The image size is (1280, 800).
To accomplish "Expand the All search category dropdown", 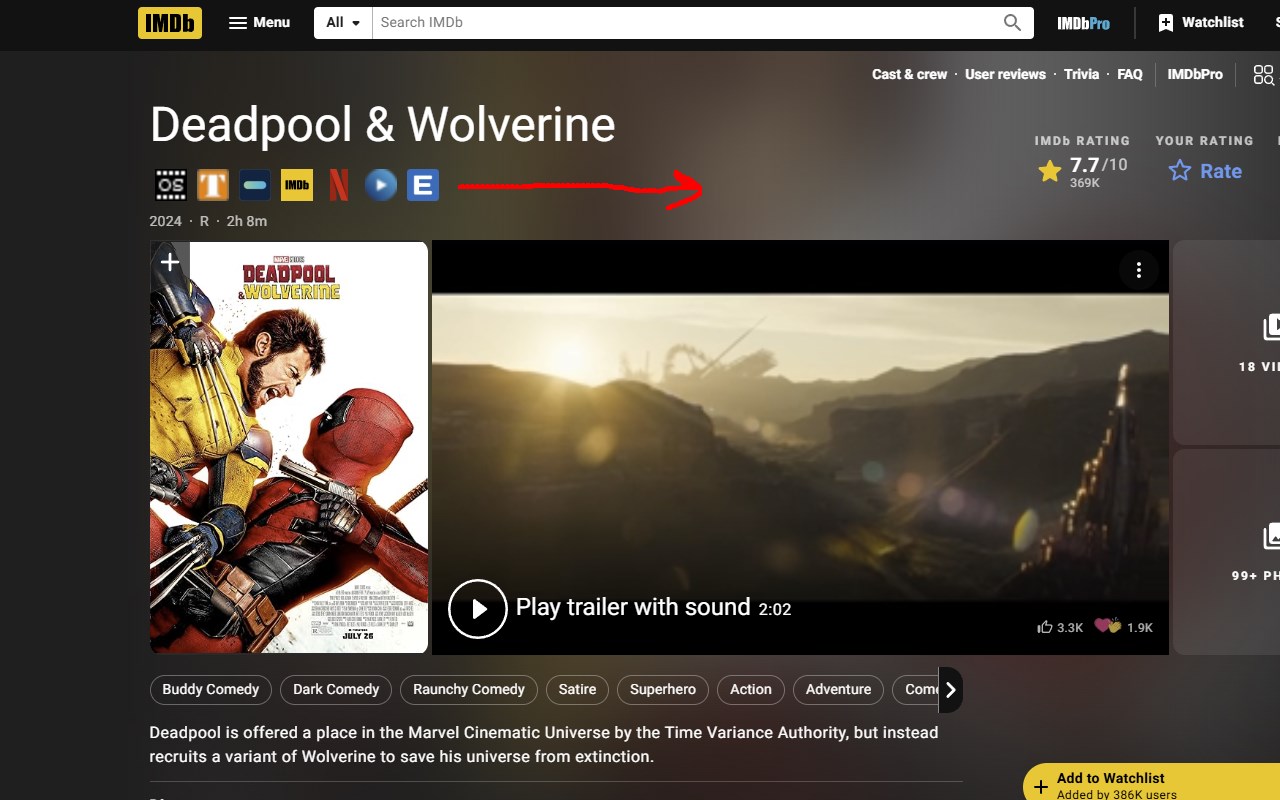I will (343, 22).
